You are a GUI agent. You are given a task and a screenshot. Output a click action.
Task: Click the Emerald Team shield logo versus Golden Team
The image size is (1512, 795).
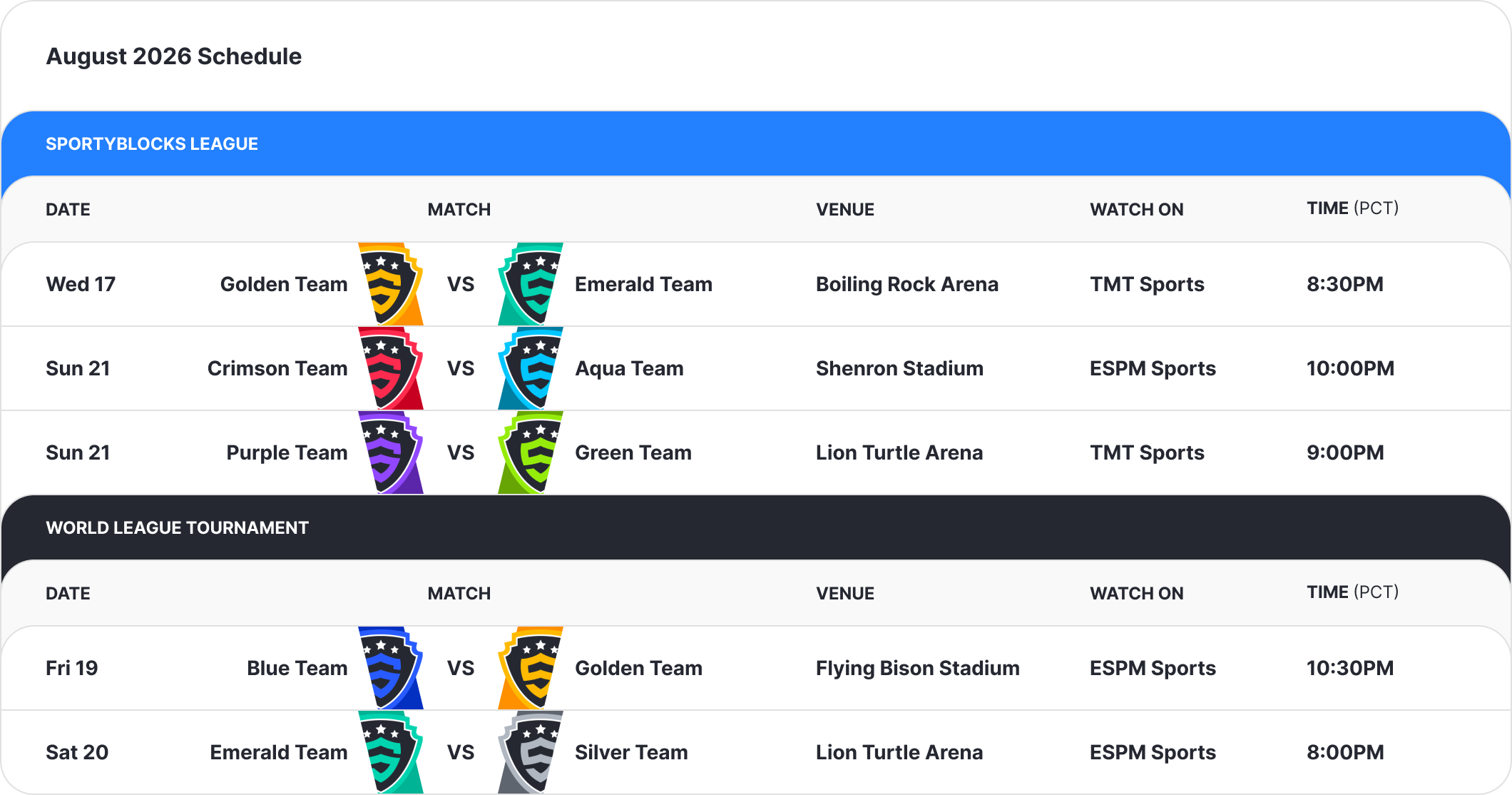(531, 284)
